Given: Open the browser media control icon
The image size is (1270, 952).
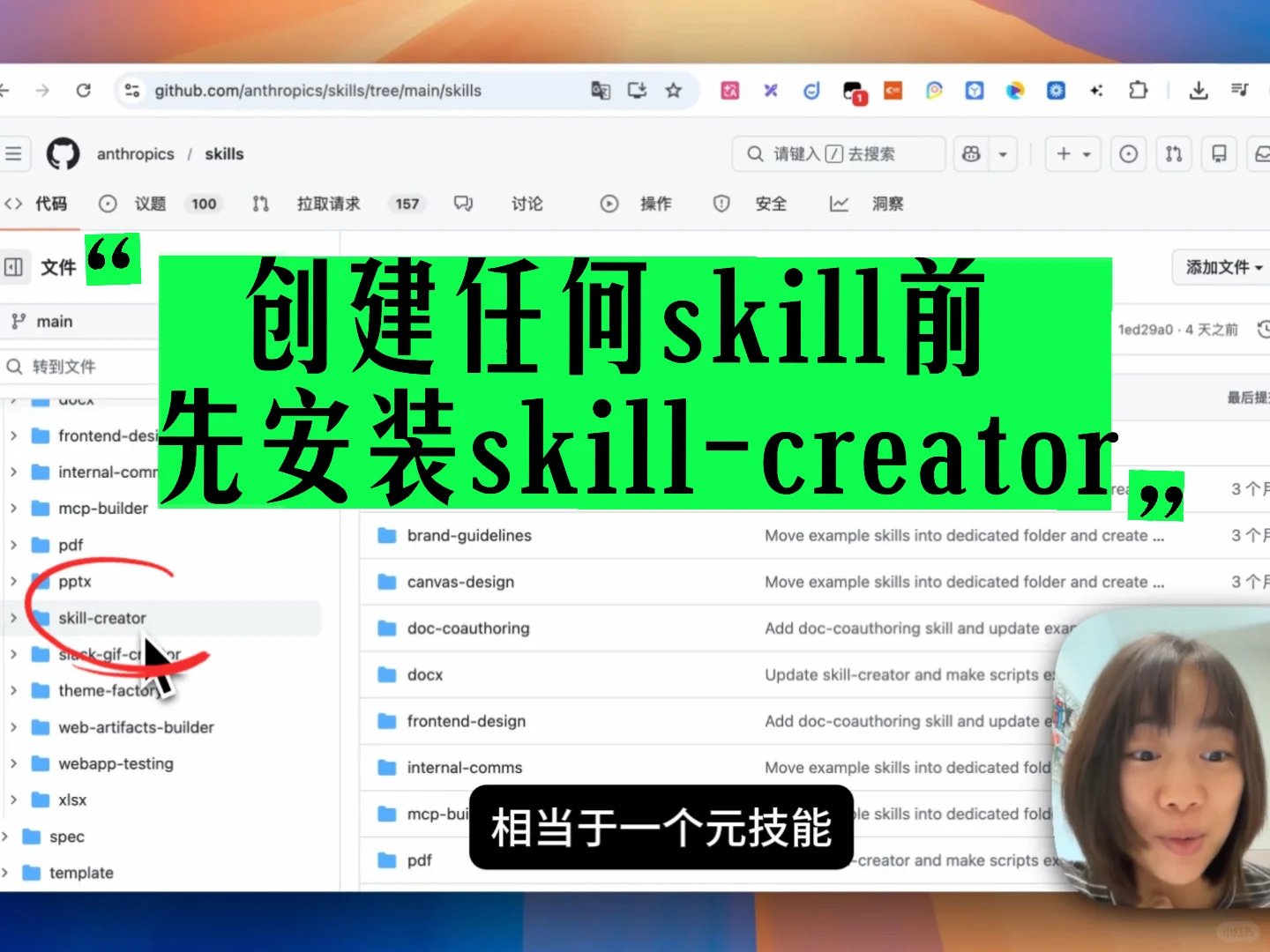Looking at the screenshot, I should click(x=1240, y=90).
